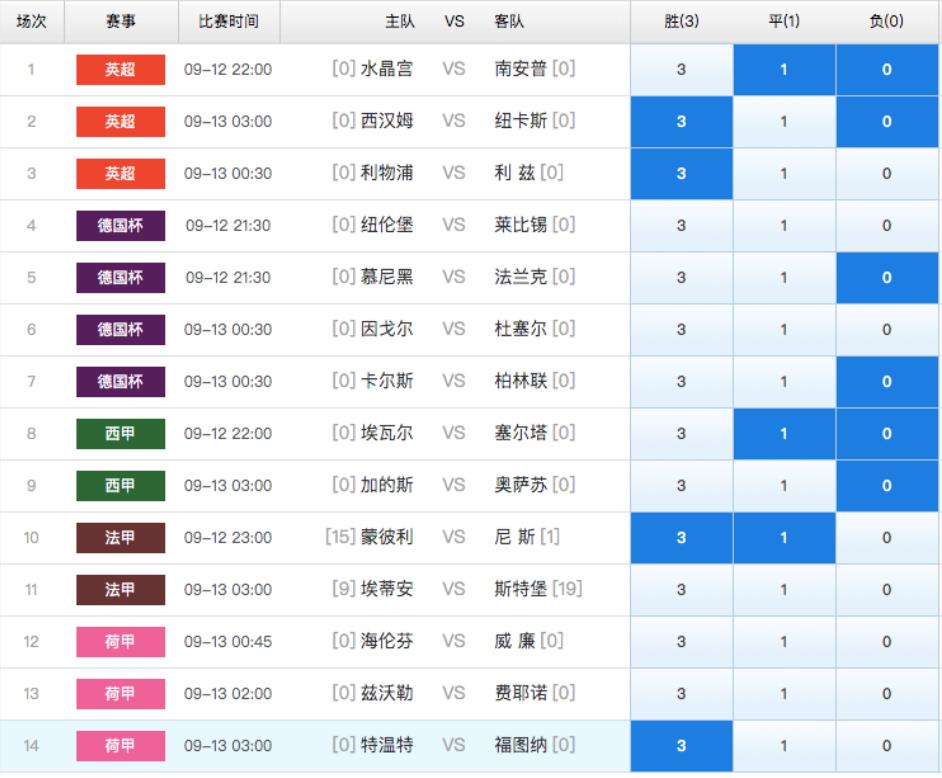This screenshot has height=778, width=942.
Task: Select draw (1) for match 6 因戈尔
Action: [784, 330]
